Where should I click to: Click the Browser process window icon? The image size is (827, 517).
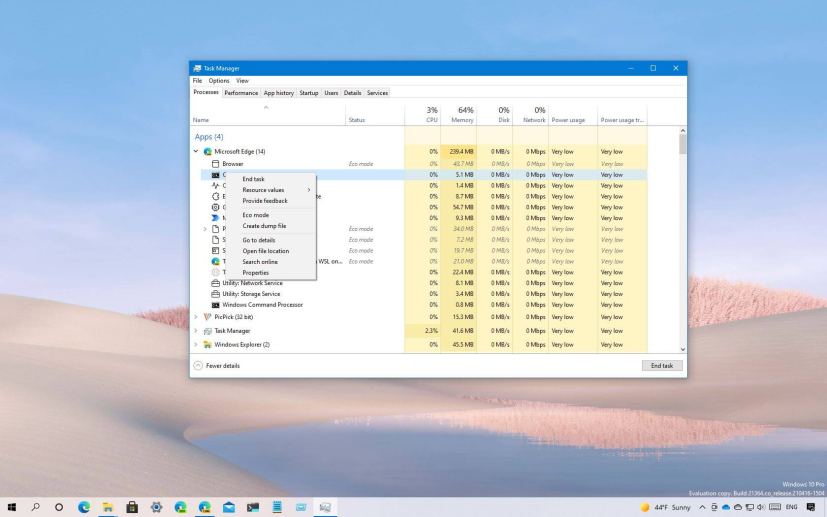(215, 164)
